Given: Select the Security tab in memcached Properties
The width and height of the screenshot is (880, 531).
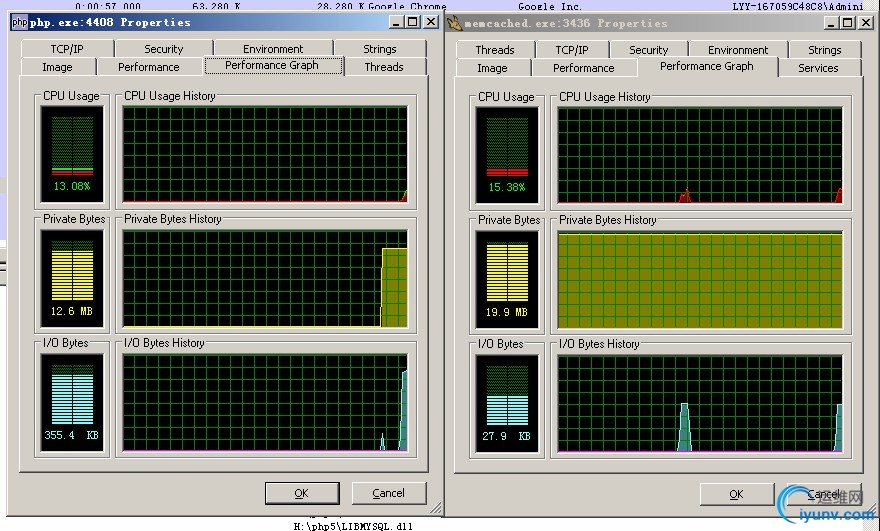Looking at the screenshot, I should point(648,49).
